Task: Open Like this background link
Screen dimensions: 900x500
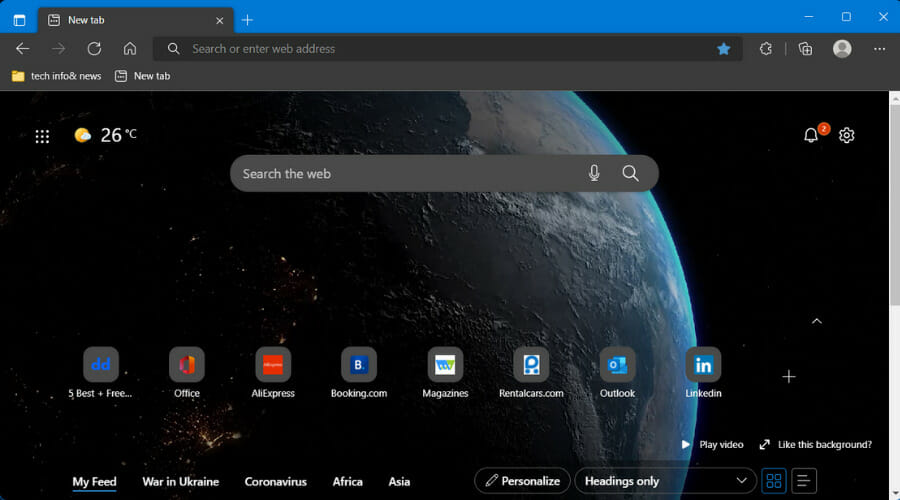Action: click(816, 444)
